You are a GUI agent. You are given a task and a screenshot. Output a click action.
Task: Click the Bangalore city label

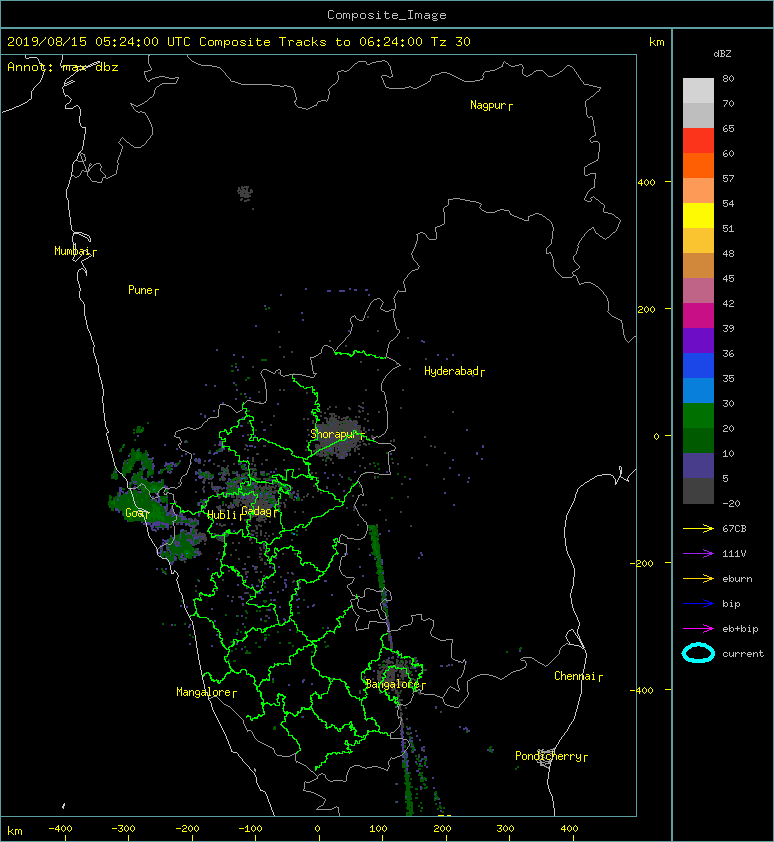pos(393,684)
